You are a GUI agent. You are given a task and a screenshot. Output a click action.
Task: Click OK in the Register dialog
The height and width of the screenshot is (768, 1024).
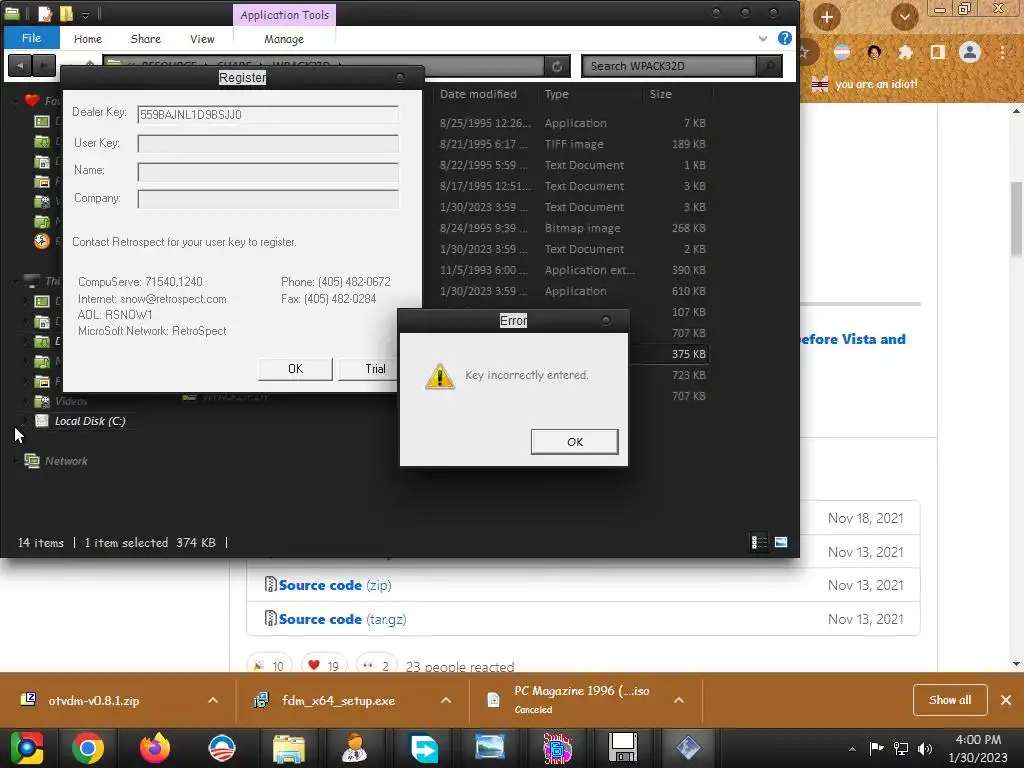pos(295,369)
